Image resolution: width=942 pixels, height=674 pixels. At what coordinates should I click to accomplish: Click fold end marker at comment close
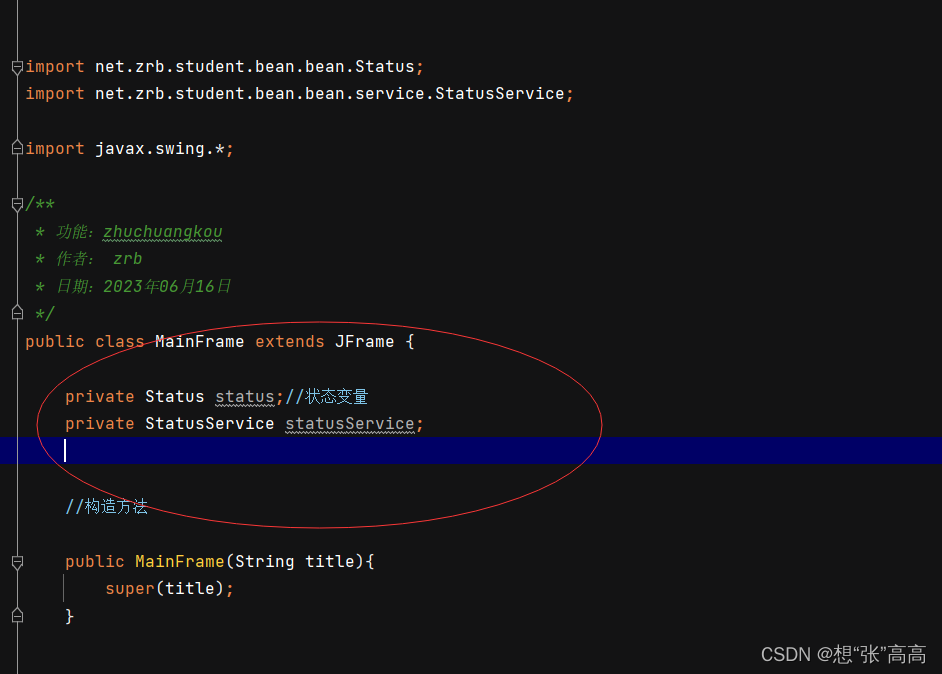point(17,312)
